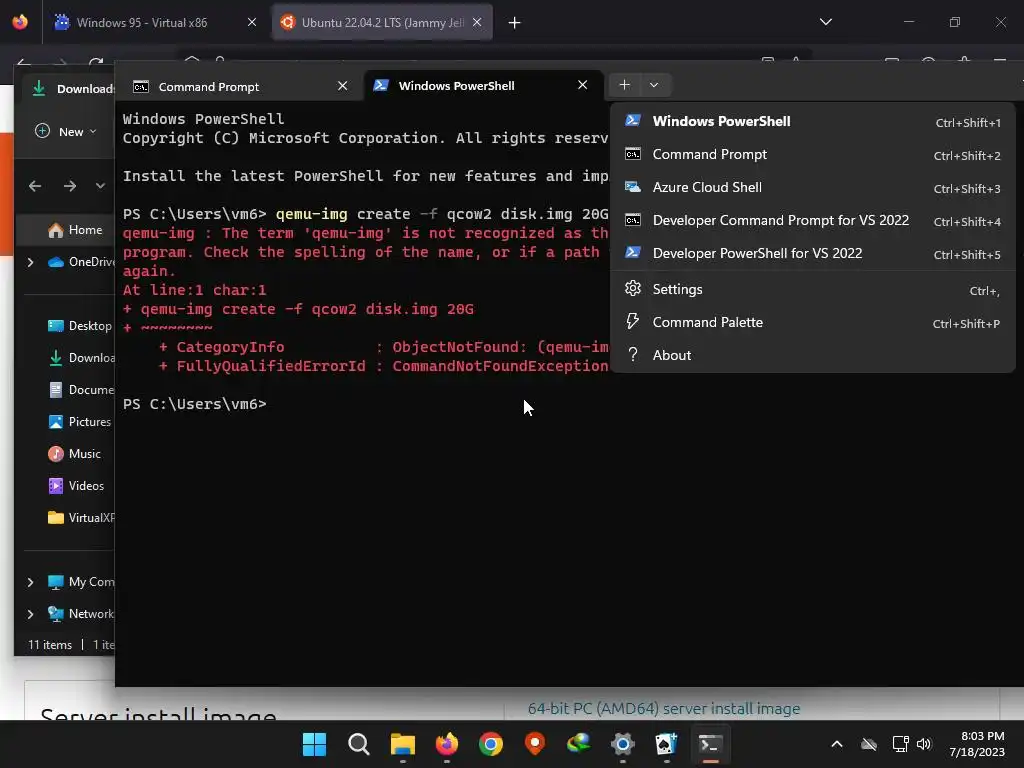Open Azure Cloud Shell profile
Viewport: 1024px width, 768px height.
812,187
